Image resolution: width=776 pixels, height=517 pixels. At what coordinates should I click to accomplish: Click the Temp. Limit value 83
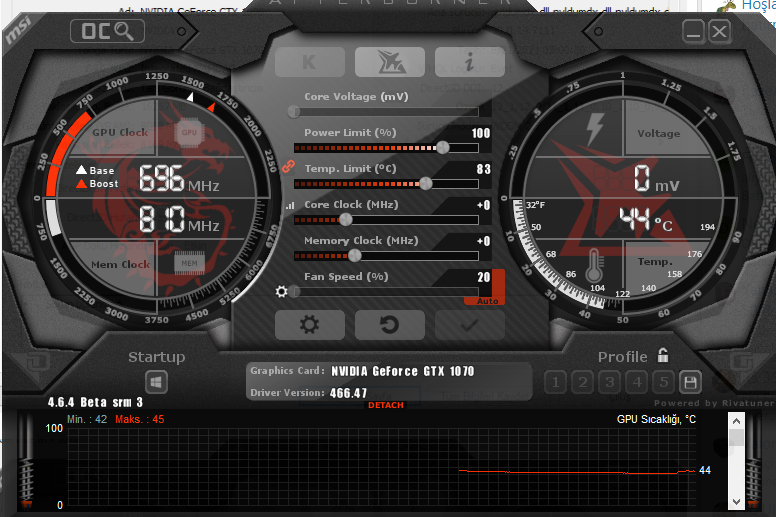pyautogui.click(x=484, y=169)
